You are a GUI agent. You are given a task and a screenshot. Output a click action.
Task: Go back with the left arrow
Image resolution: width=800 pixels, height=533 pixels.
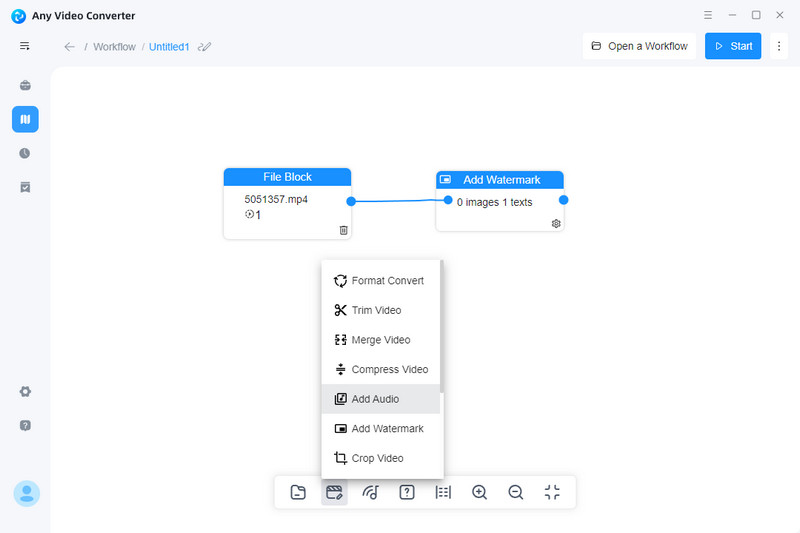[69, 47]
